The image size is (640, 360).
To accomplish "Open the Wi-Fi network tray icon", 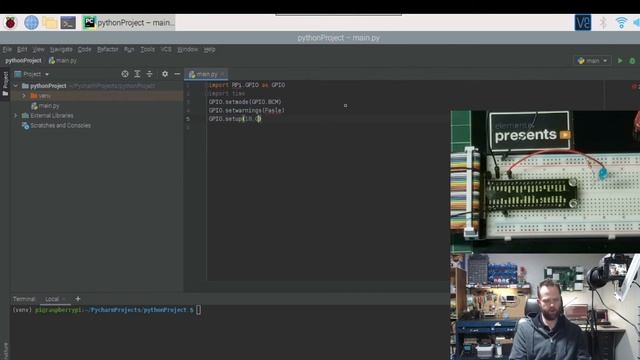I will (x=621, y=22).
